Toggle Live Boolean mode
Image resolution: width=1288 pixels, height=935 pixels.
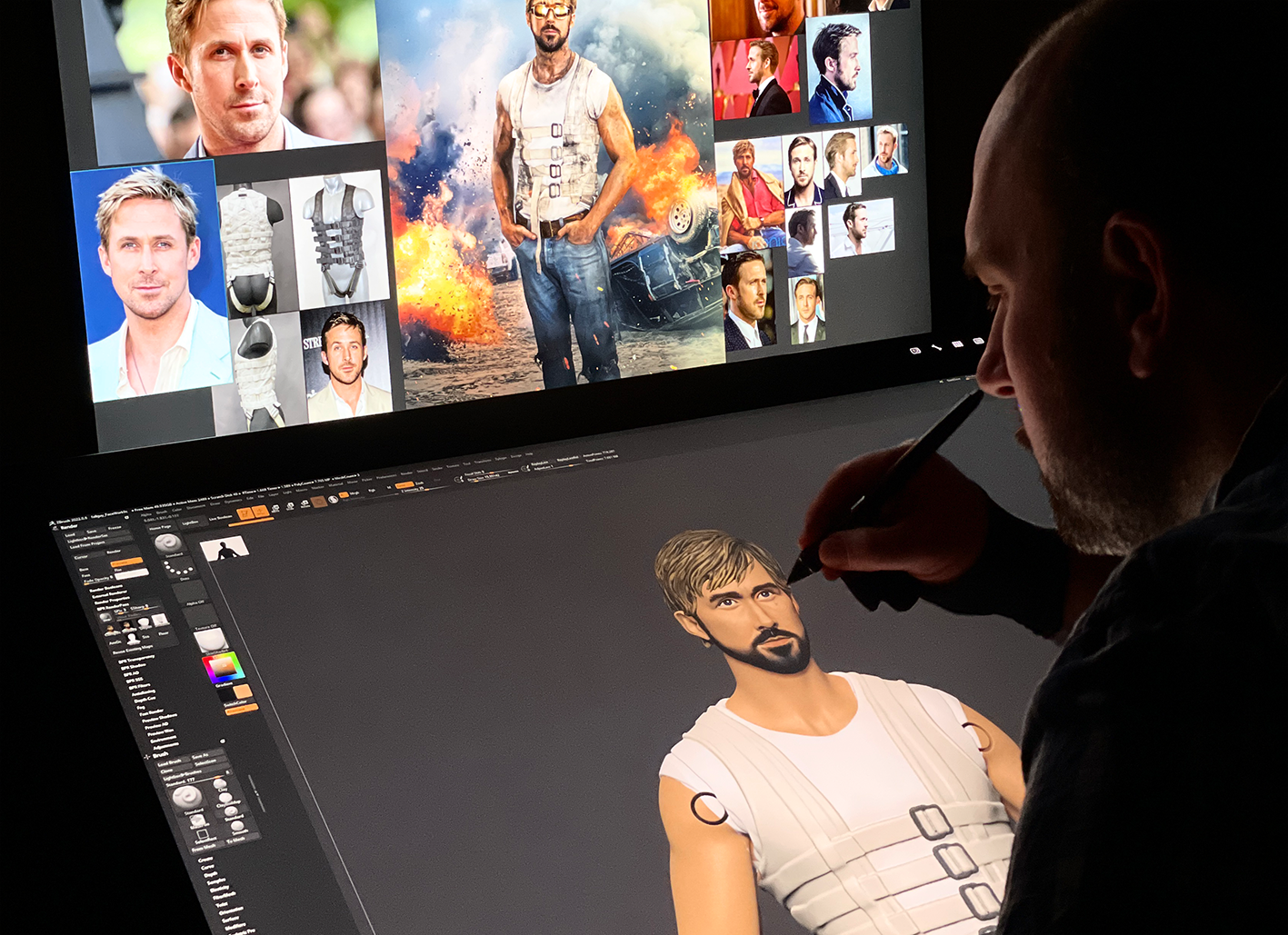[221, 518]
